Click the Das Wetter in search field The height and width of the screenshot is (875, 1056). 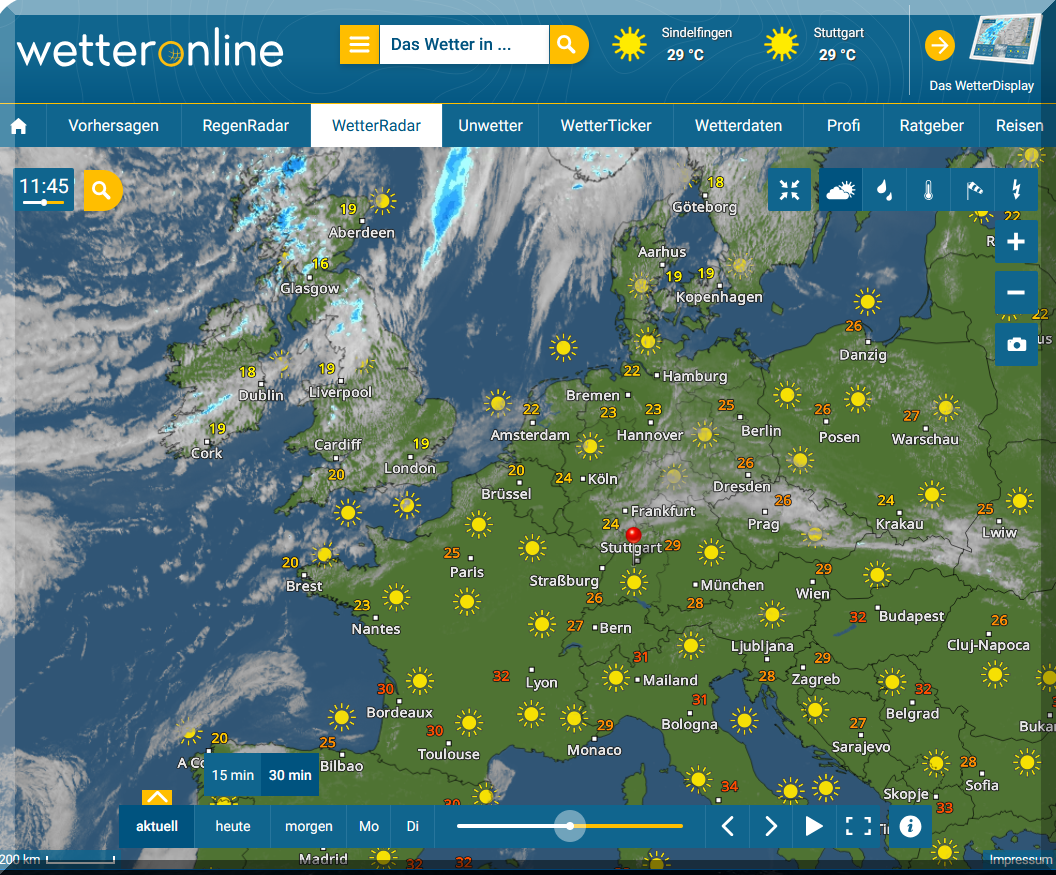coord(463,45)
